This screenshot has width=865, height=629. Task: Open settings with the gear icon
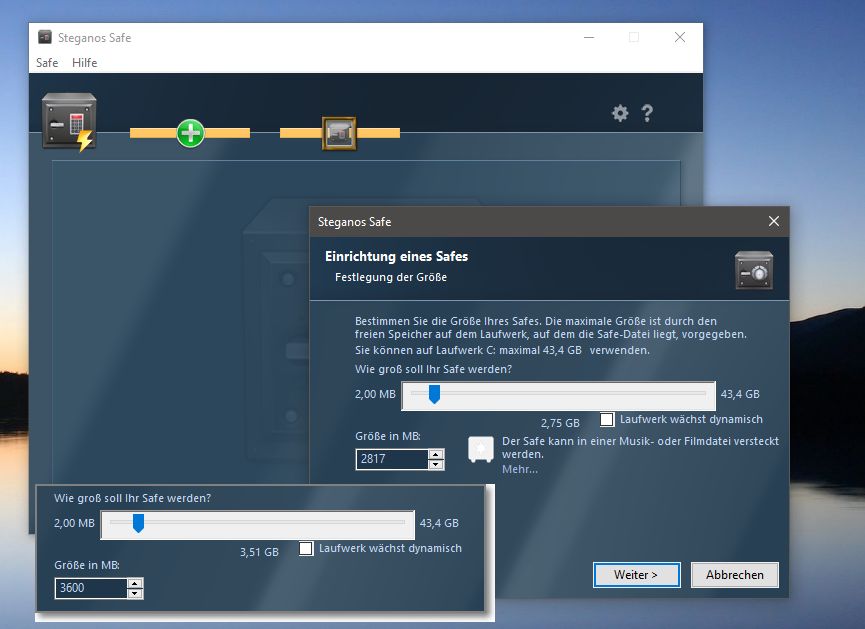(x=620, y=113)
